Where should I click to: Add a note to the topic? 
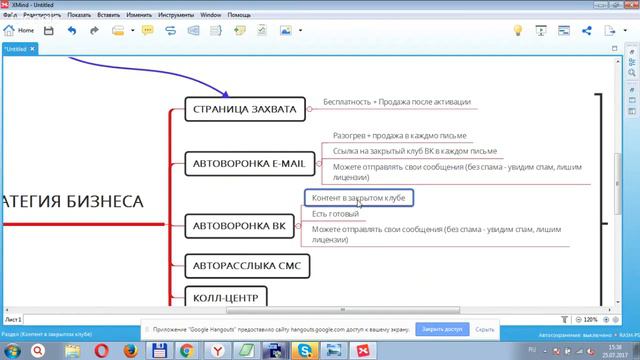tap(239, 30)
